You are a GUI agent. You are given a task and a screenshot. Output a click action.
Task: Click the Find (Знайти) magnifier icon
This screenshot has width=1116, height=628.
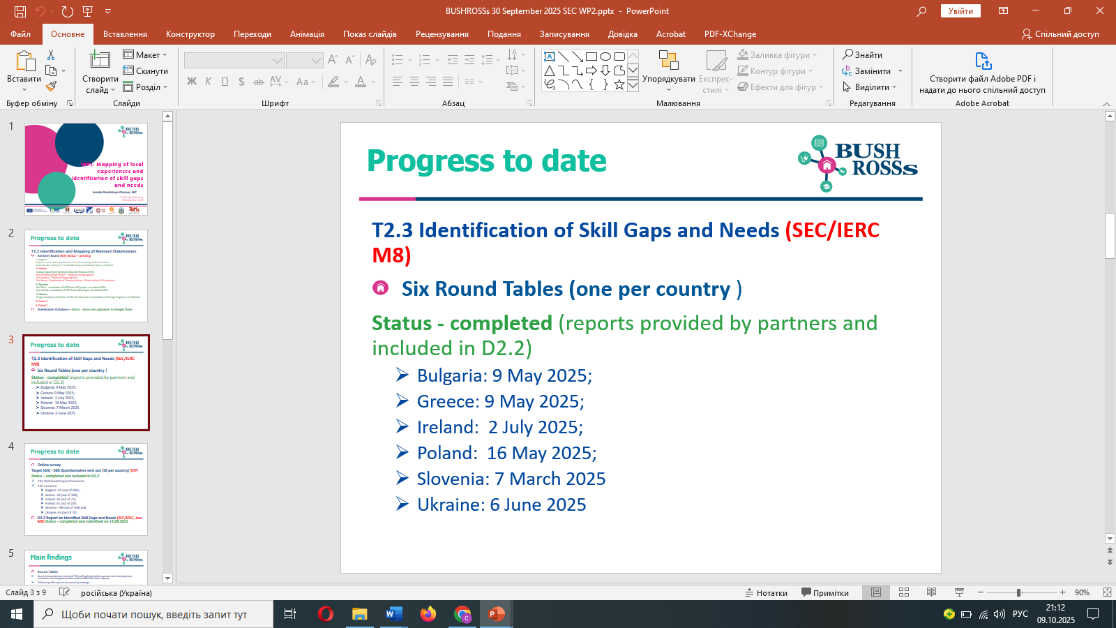(x=848, y=55)
